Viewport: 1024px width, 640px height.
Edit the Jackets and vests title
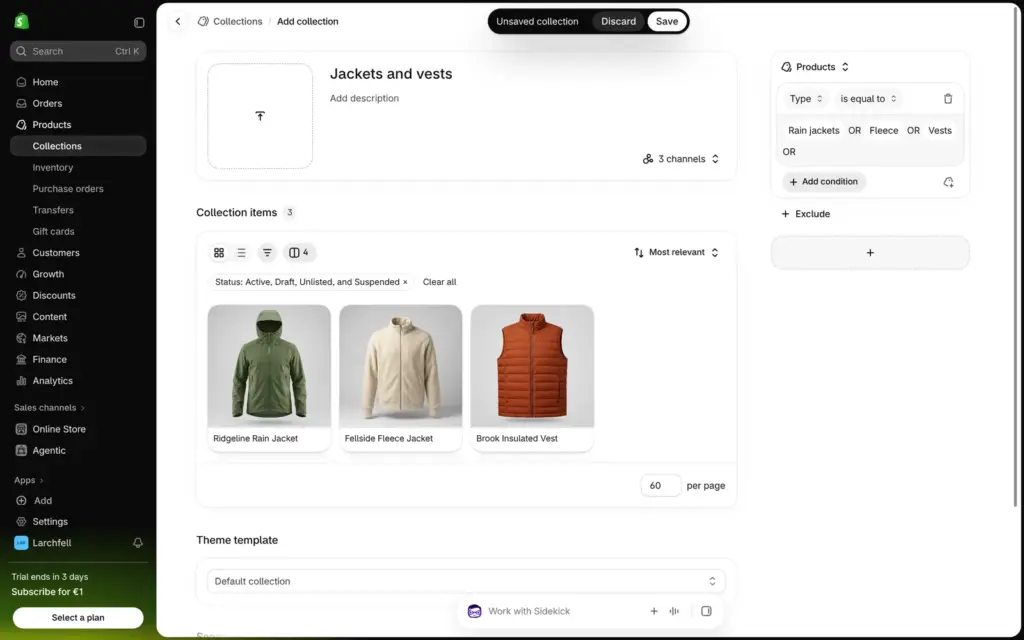tap(391, 74)
